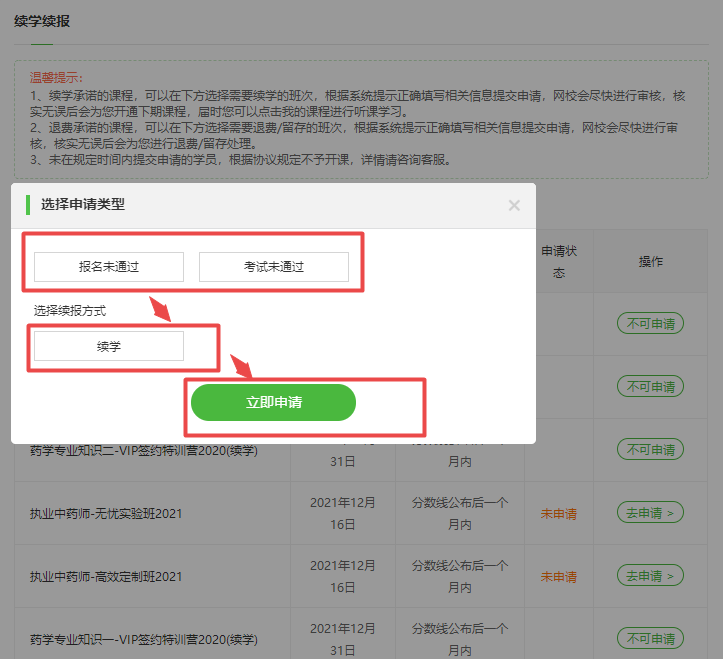Choose 续学 as the renewal method

[109, 346]
